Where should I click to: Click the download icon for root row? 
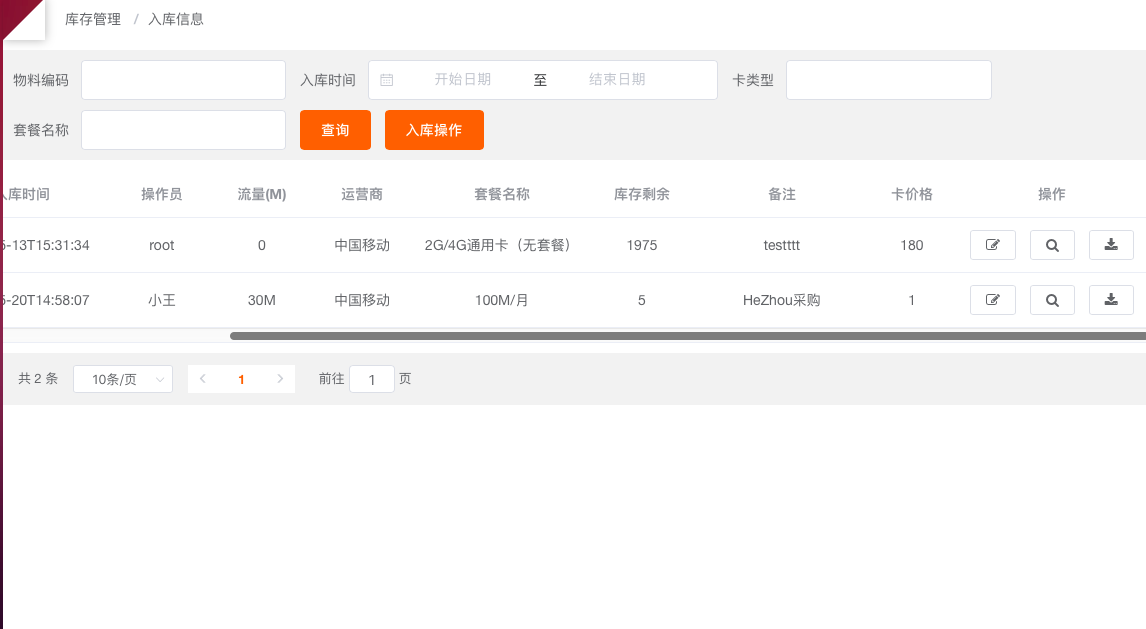pyautogui.click(x=1111, y=245)
